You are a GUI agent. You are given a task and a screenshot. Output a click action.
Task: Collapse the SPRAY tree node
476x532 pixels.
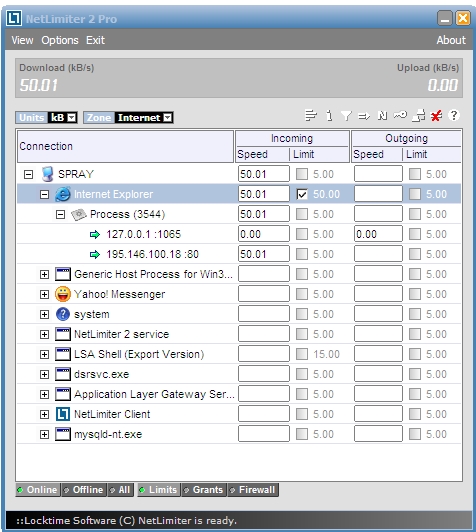point(28,174)
